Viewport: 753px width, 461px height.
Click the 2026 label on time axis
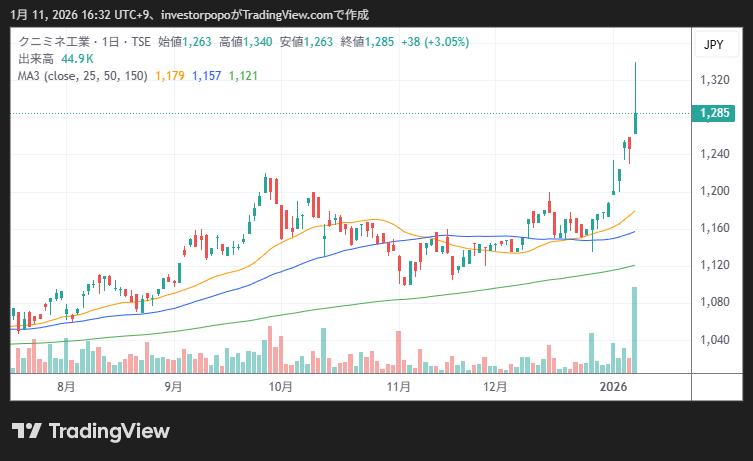point(612,386)
